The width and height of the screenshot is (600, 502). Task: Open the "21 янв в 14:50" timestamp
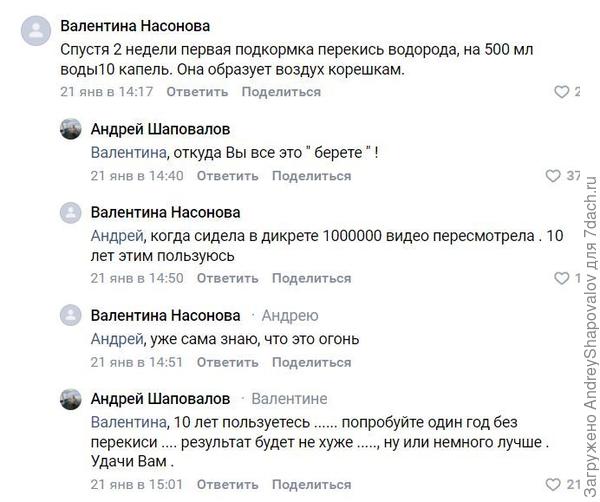coord(137,278)
